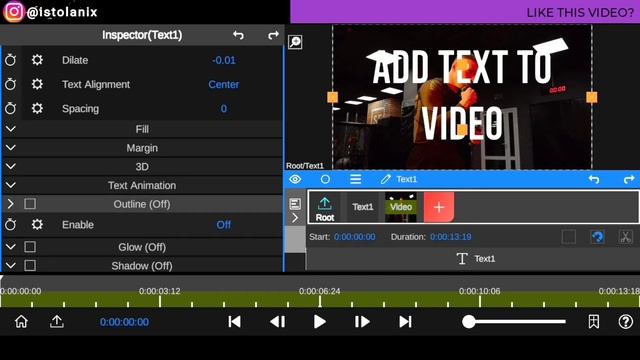Edit the Dilate value -0.01
The height and width of the screenshot is (360, 640).
(x=224, y=60)
